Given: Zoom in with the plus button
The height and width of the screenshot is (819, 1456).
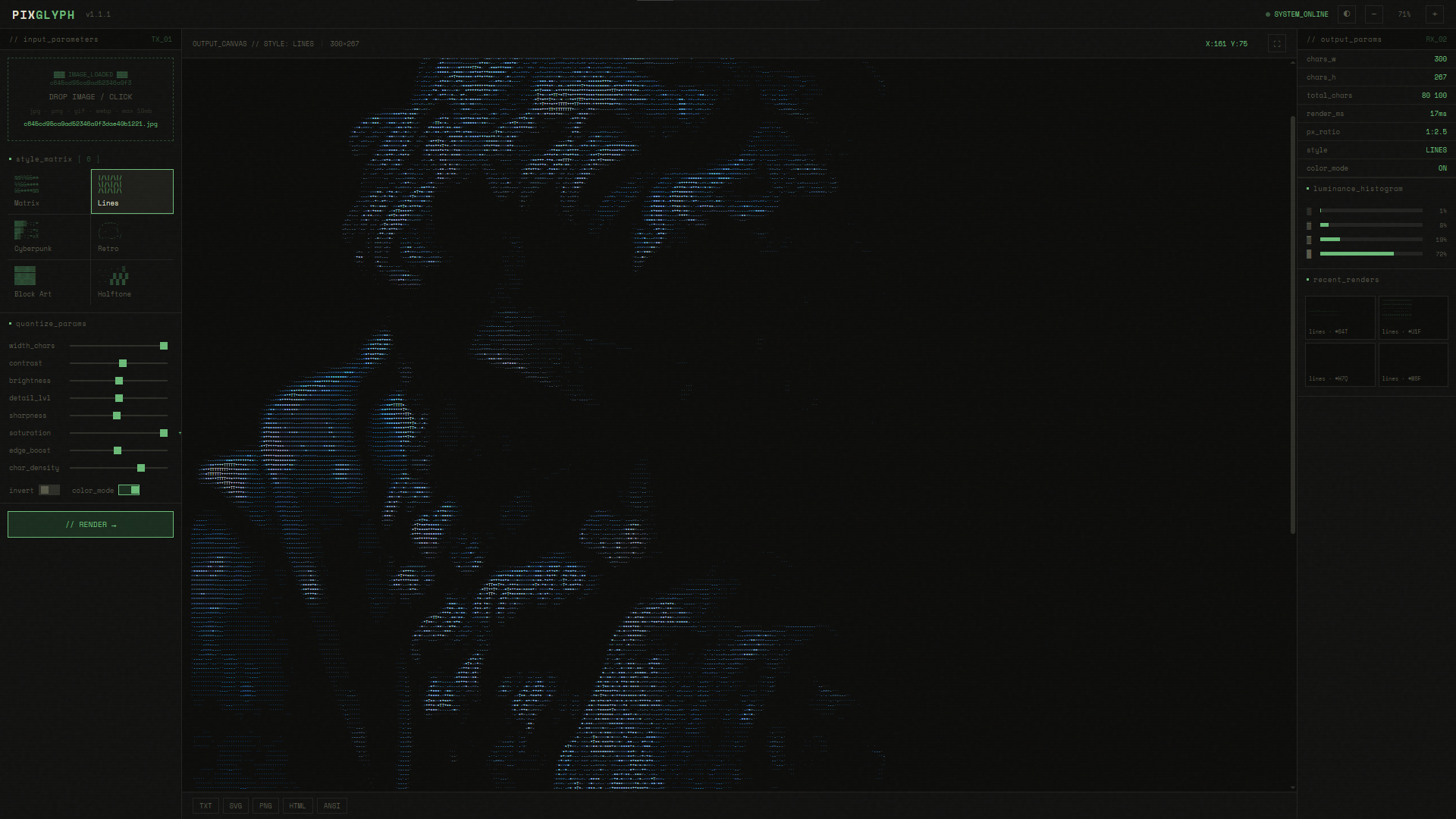Looking at the screenshot, I should tap(1434, 14).
